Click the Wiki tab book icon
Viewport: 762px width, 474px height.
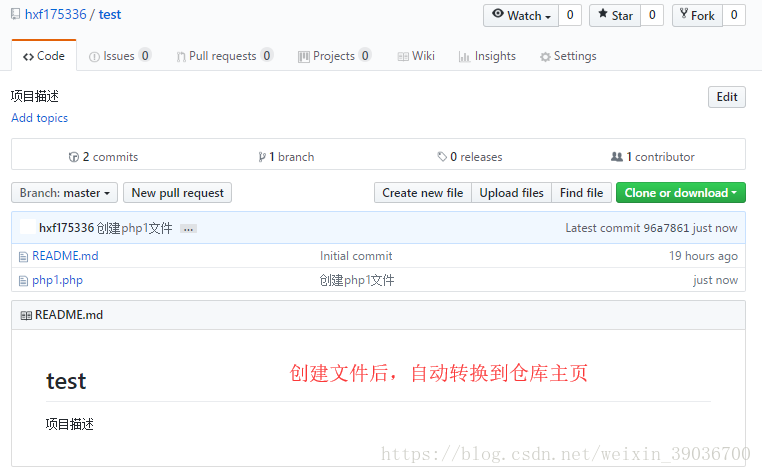point(403,57)
